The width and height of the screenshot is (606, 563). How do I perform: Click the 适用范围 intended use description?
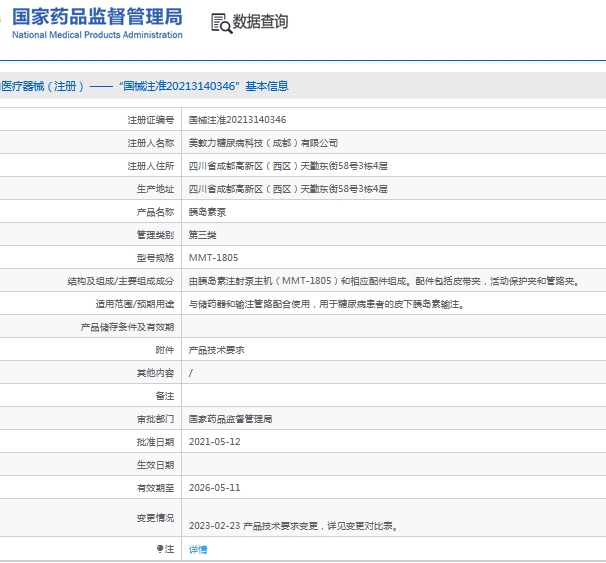(327, 304)
